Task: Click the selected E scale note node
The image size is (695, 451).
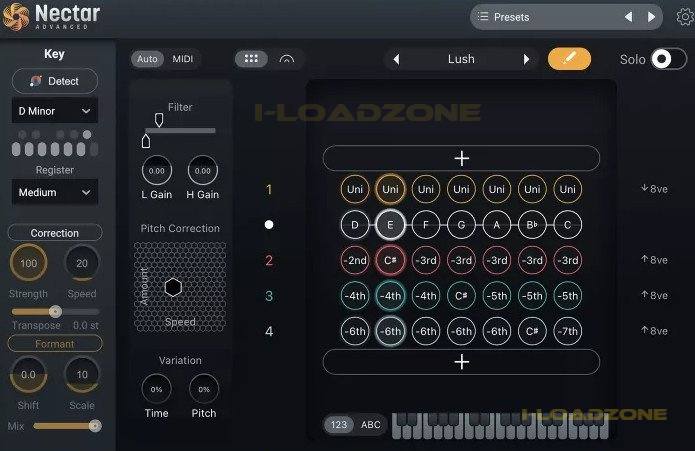Action: click(390, 225)
